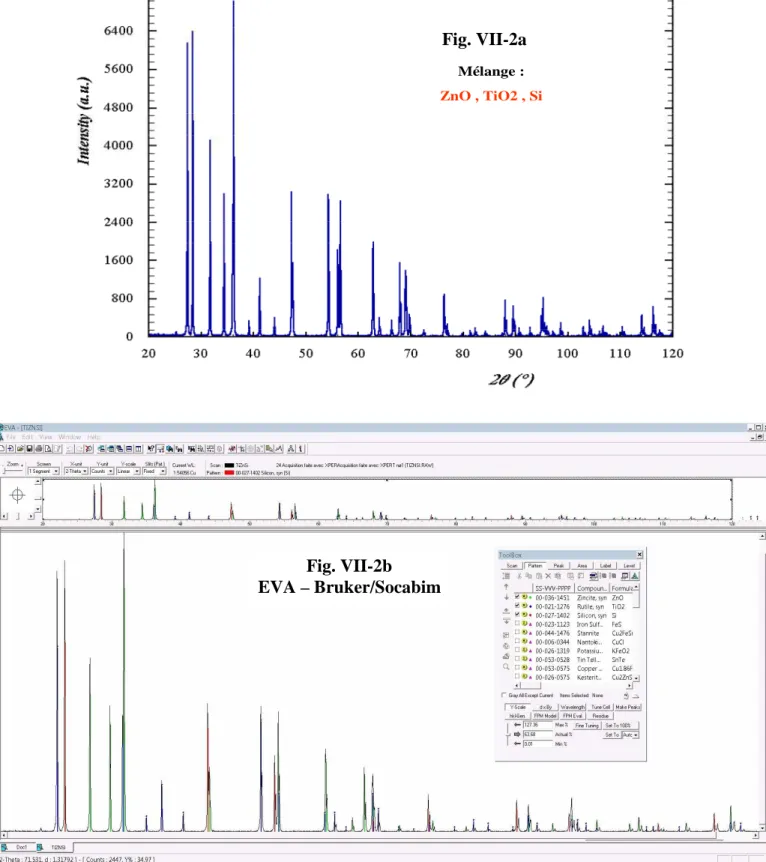
Task: Click the TIZNSI document icon at bottom
Action: [x=40, y=847]
